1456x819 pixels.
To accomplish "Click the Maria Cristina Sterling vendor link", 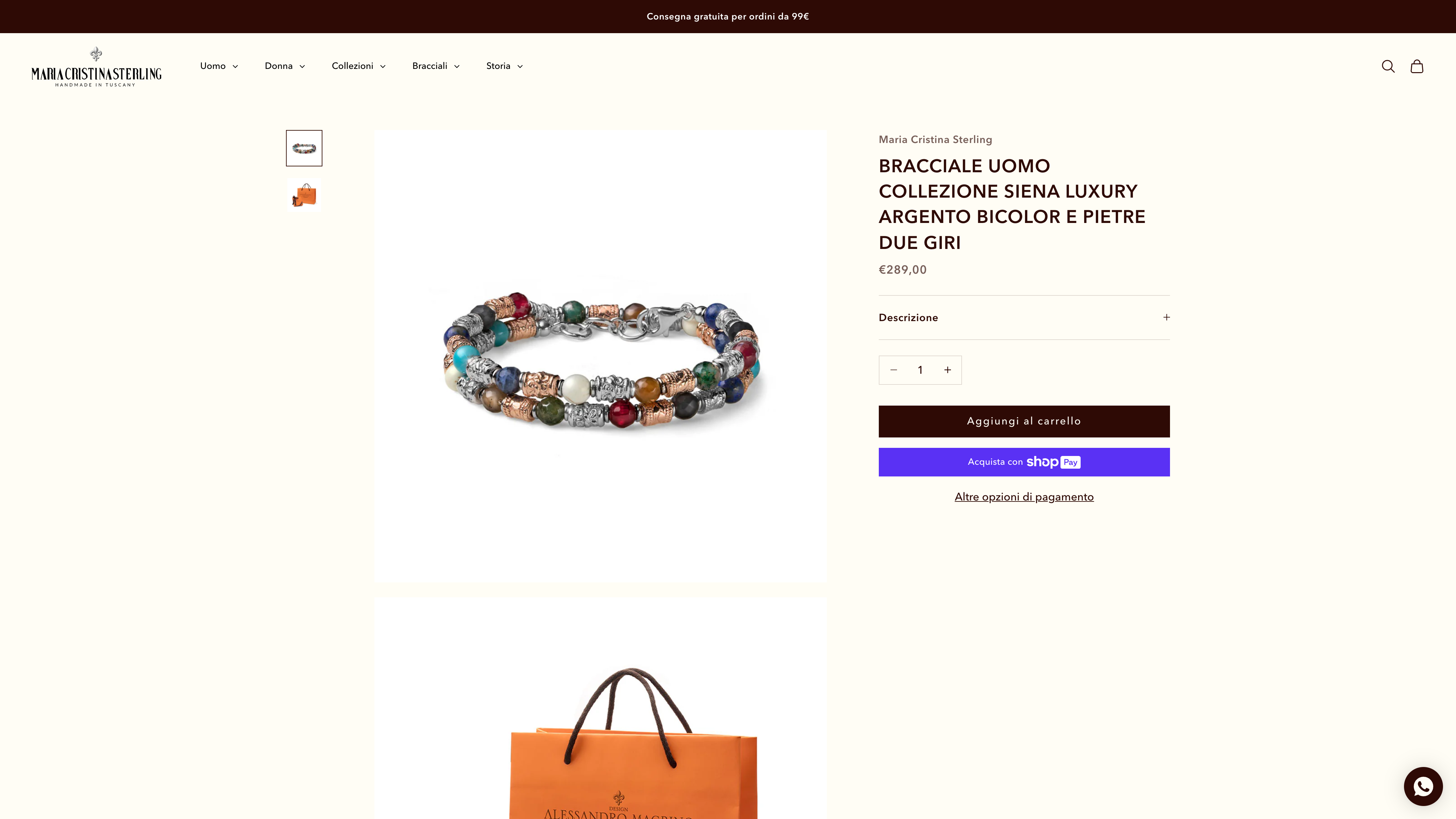I will click(x=935, y=140).
